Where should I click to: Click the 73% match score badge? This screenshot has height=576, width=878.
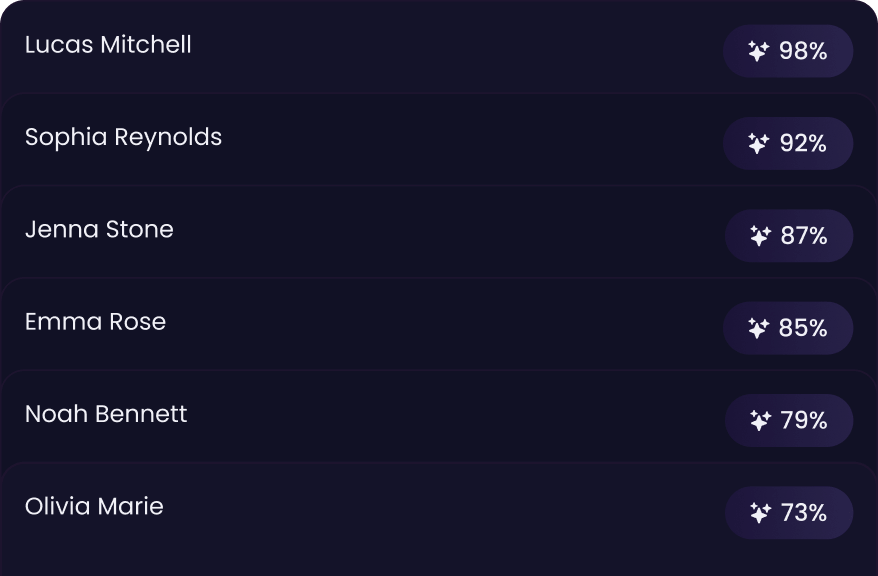[x=789, y=513]
